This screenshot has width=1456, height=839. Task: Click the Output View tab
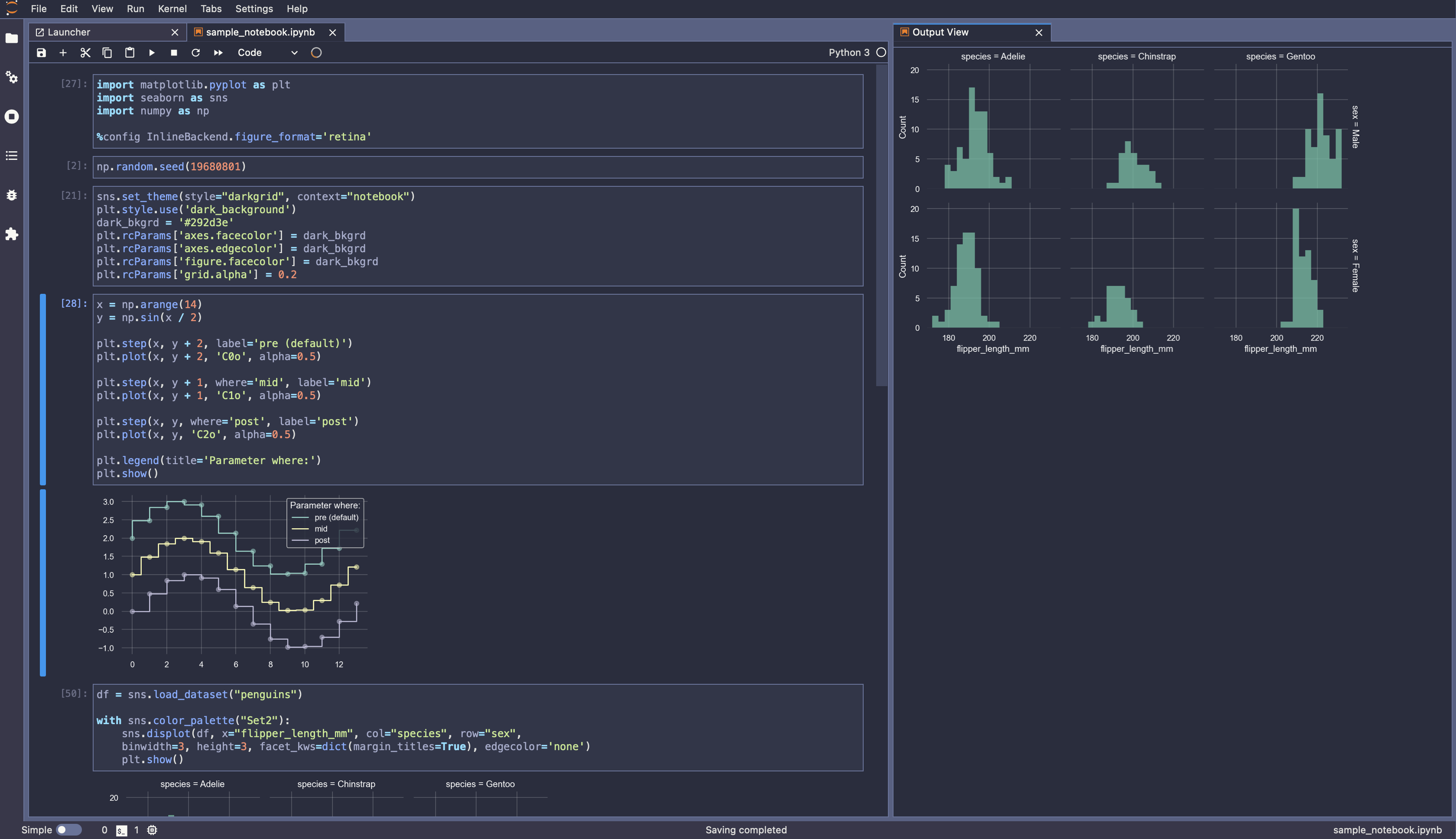point(940,32)
